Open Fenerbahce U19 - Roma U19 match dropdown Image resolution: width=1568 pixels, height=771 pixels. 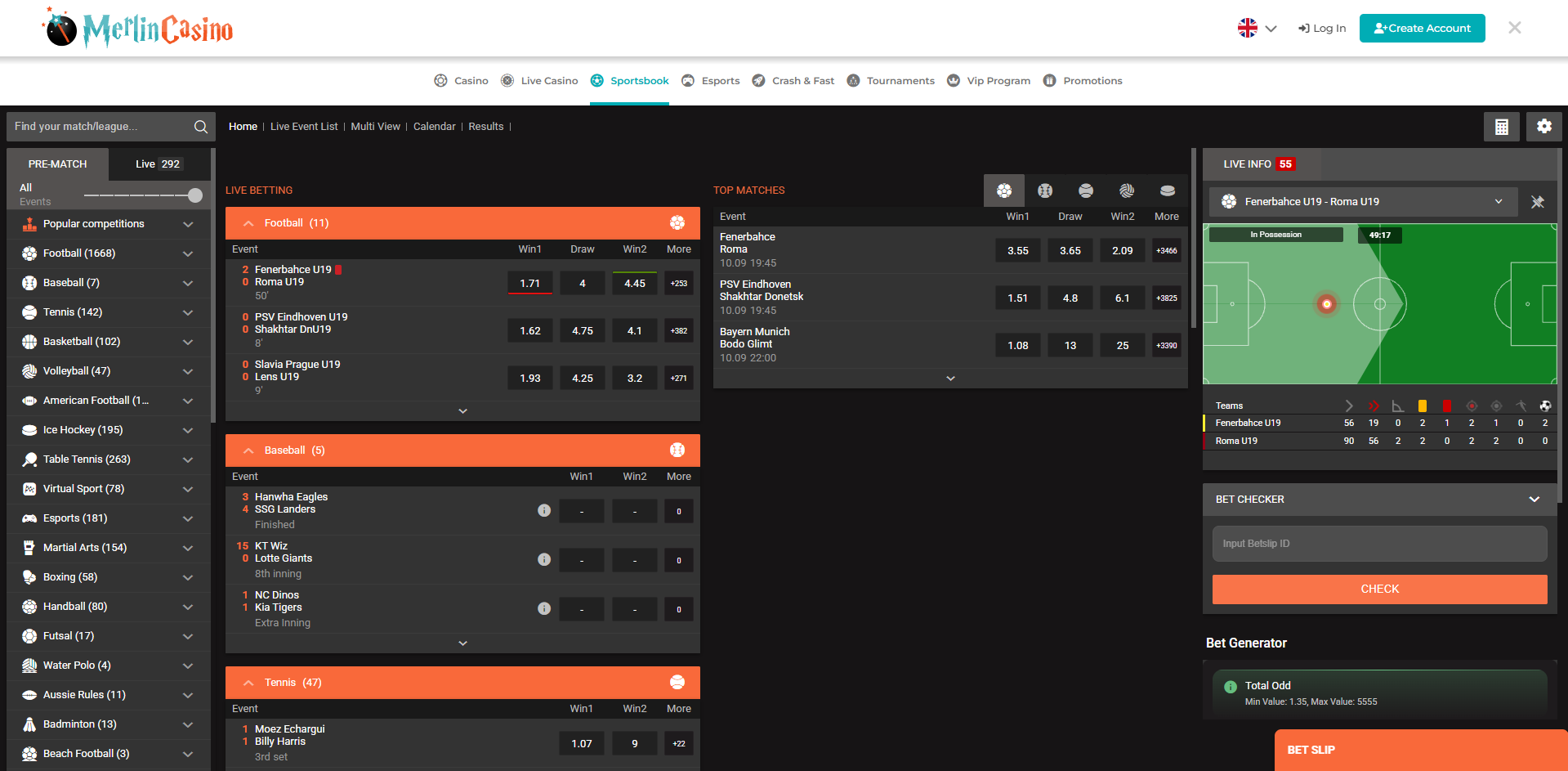pos(1363,202)
